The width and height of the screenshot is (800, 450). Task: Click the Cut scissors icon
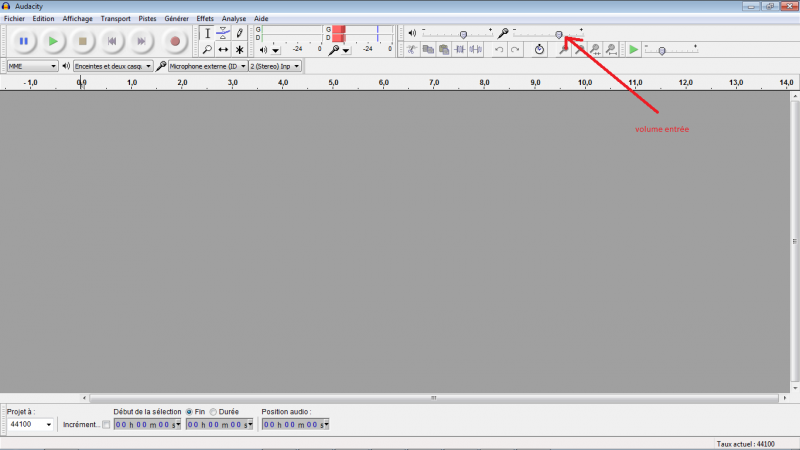(412, 49)
